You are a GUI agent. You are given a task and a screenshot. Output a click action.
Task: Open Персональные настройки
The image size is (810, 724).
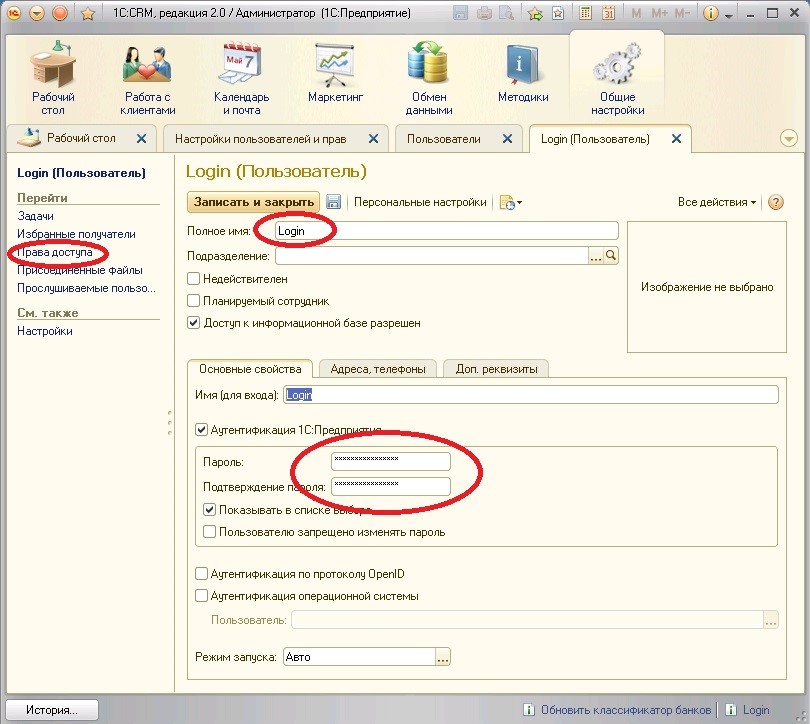420,202
